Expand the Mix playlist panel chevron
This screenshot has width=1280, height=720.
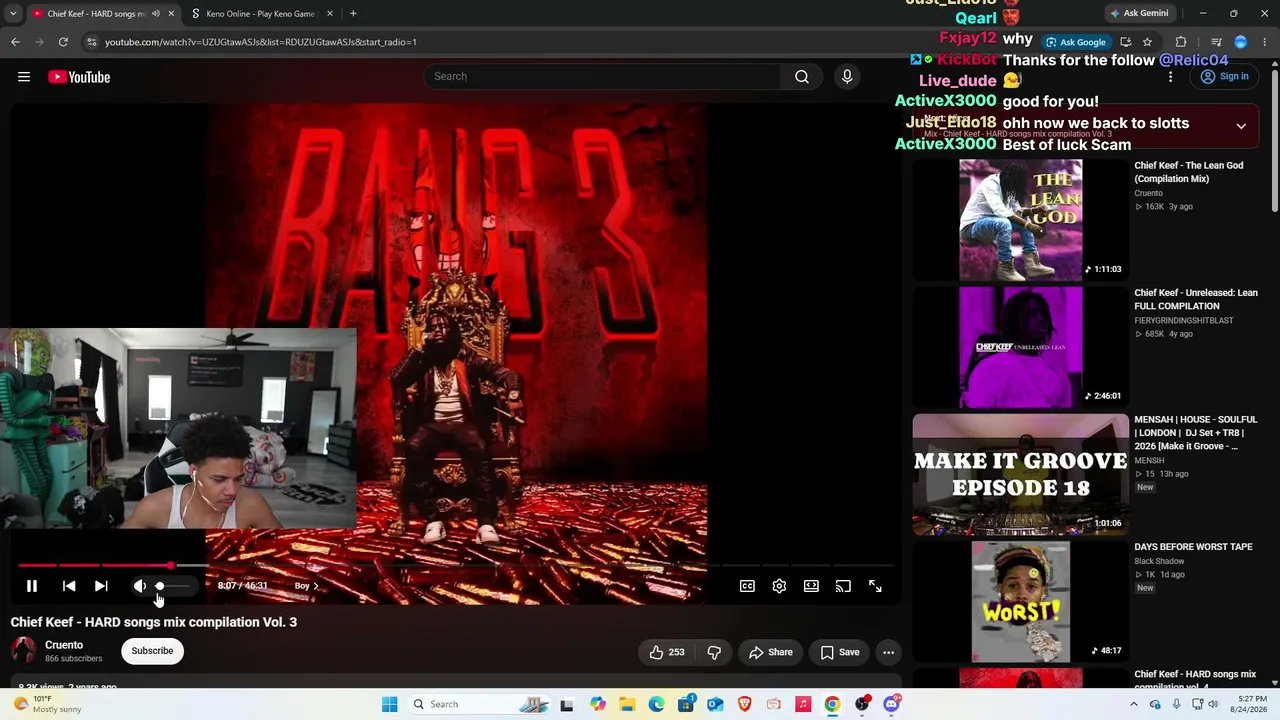[x=1241, y=127]
